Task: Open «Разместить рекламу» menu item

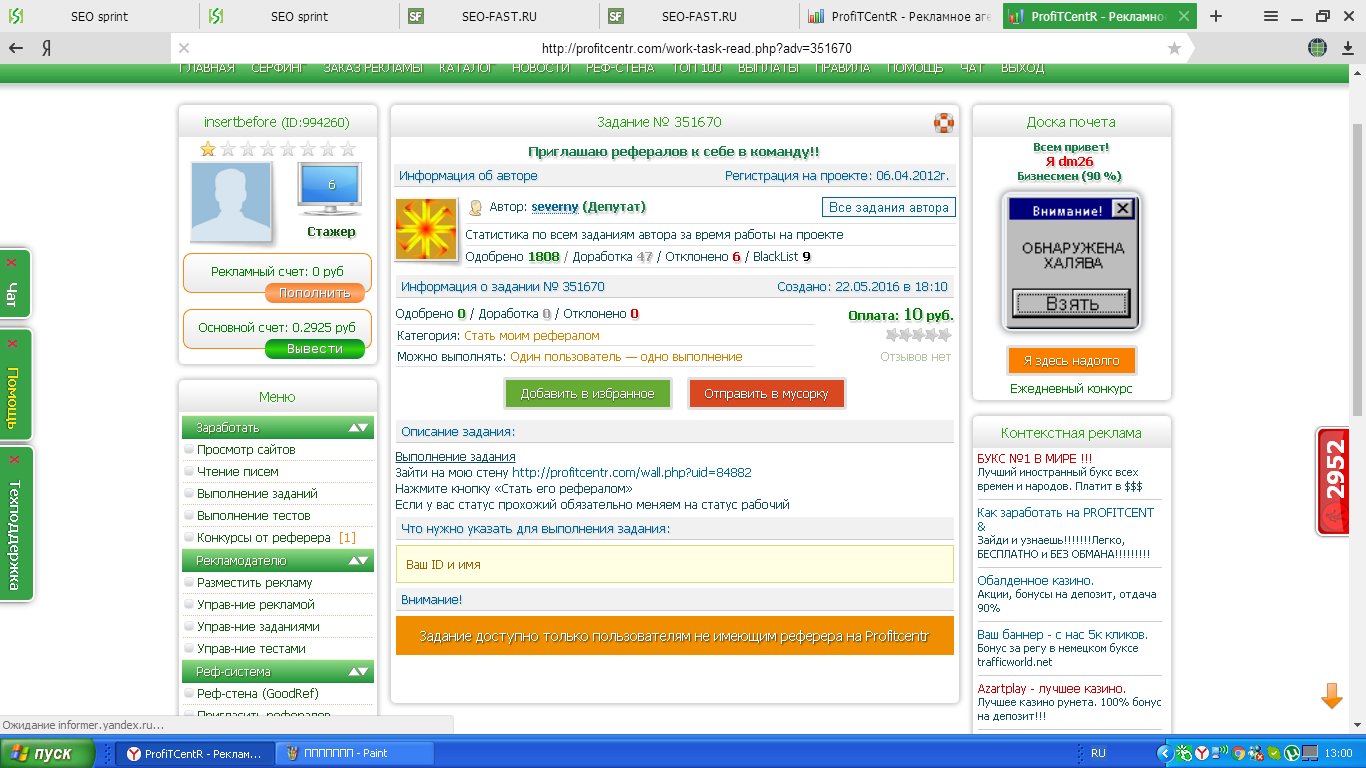Action: pyautogui.click(x=255, y=583)
